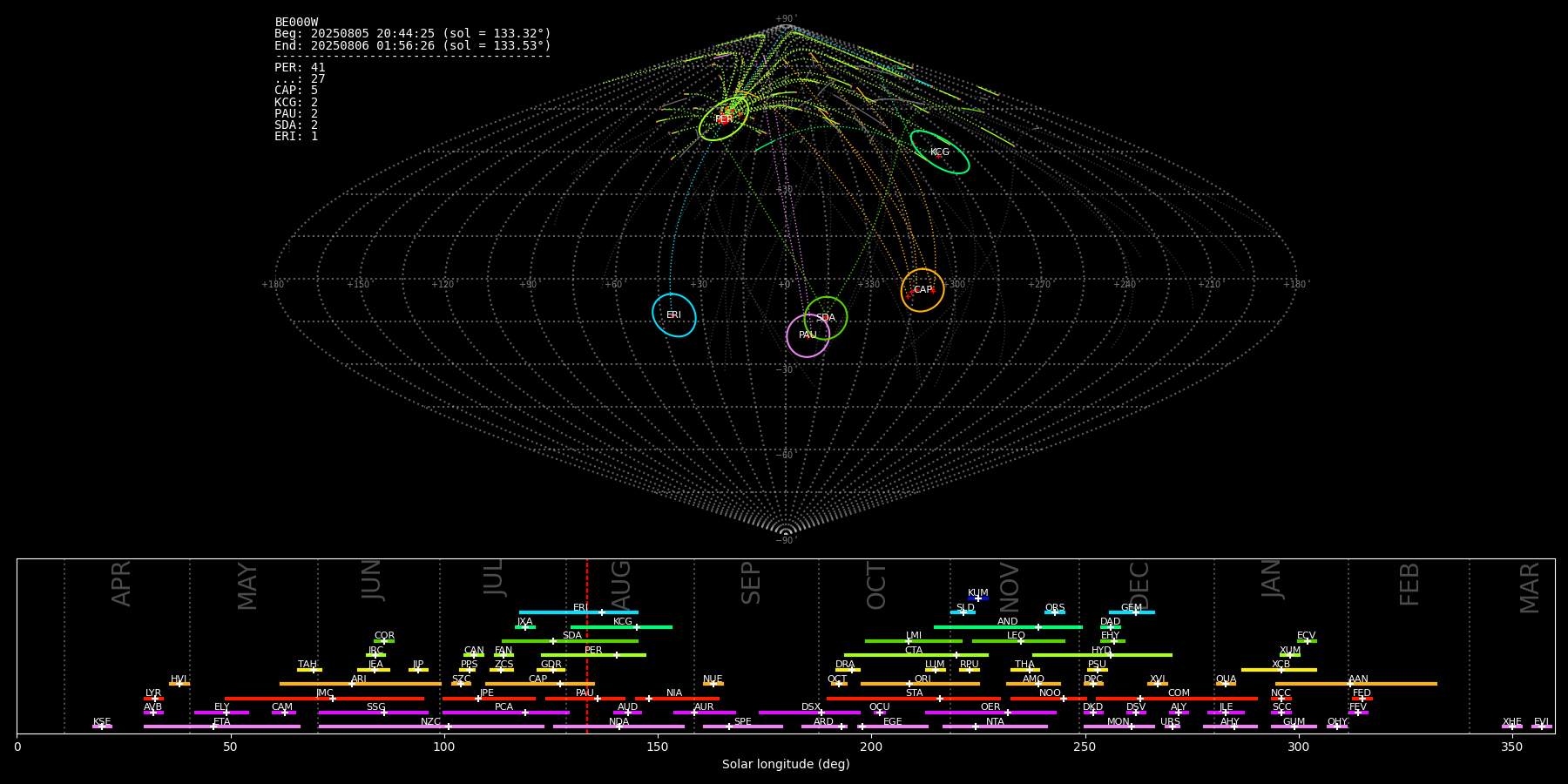Viewport: 1568px width, 784px height.
Task: Click the SLD shower bar
Action: [x=963, y=612]
